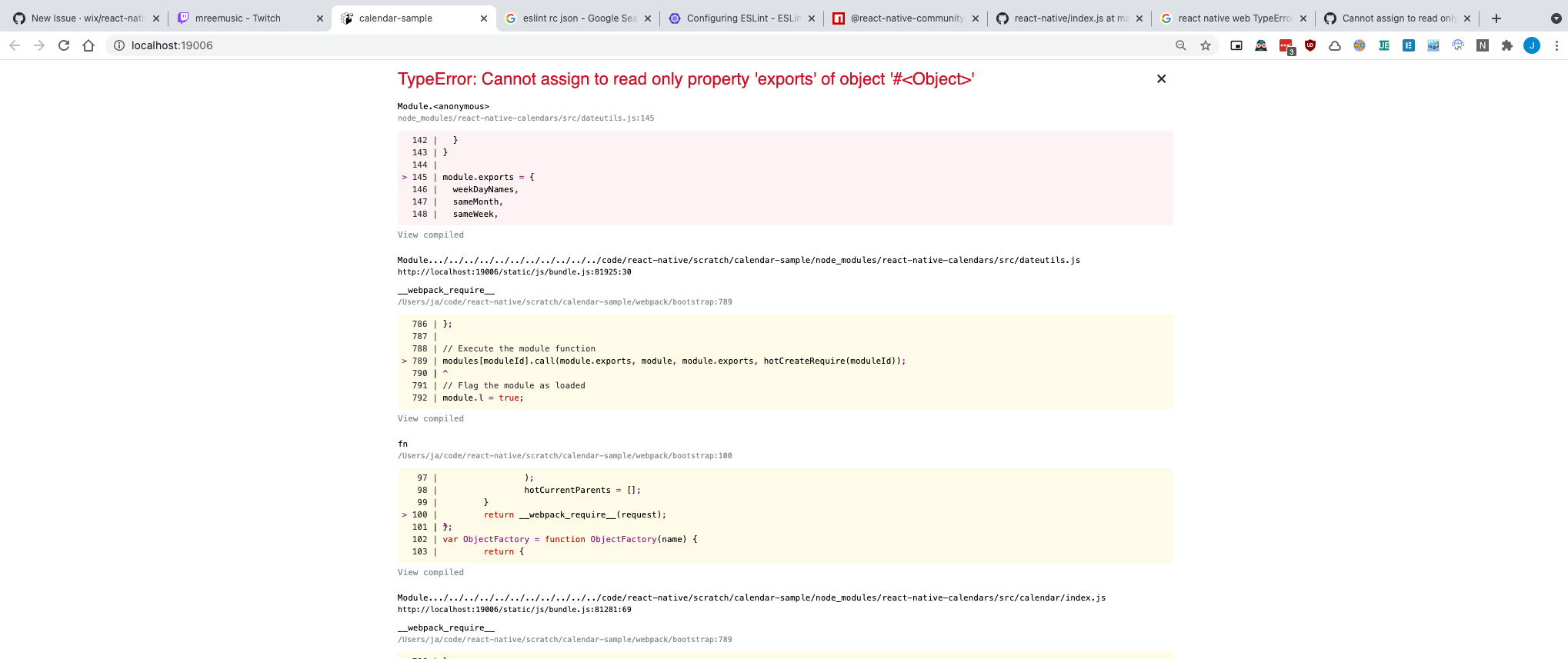Viewport: 1568px width, 659px height.
Task: Click 'View compiled' under the bootstrap:100 snippet
Action: click(x=431, y=572)
